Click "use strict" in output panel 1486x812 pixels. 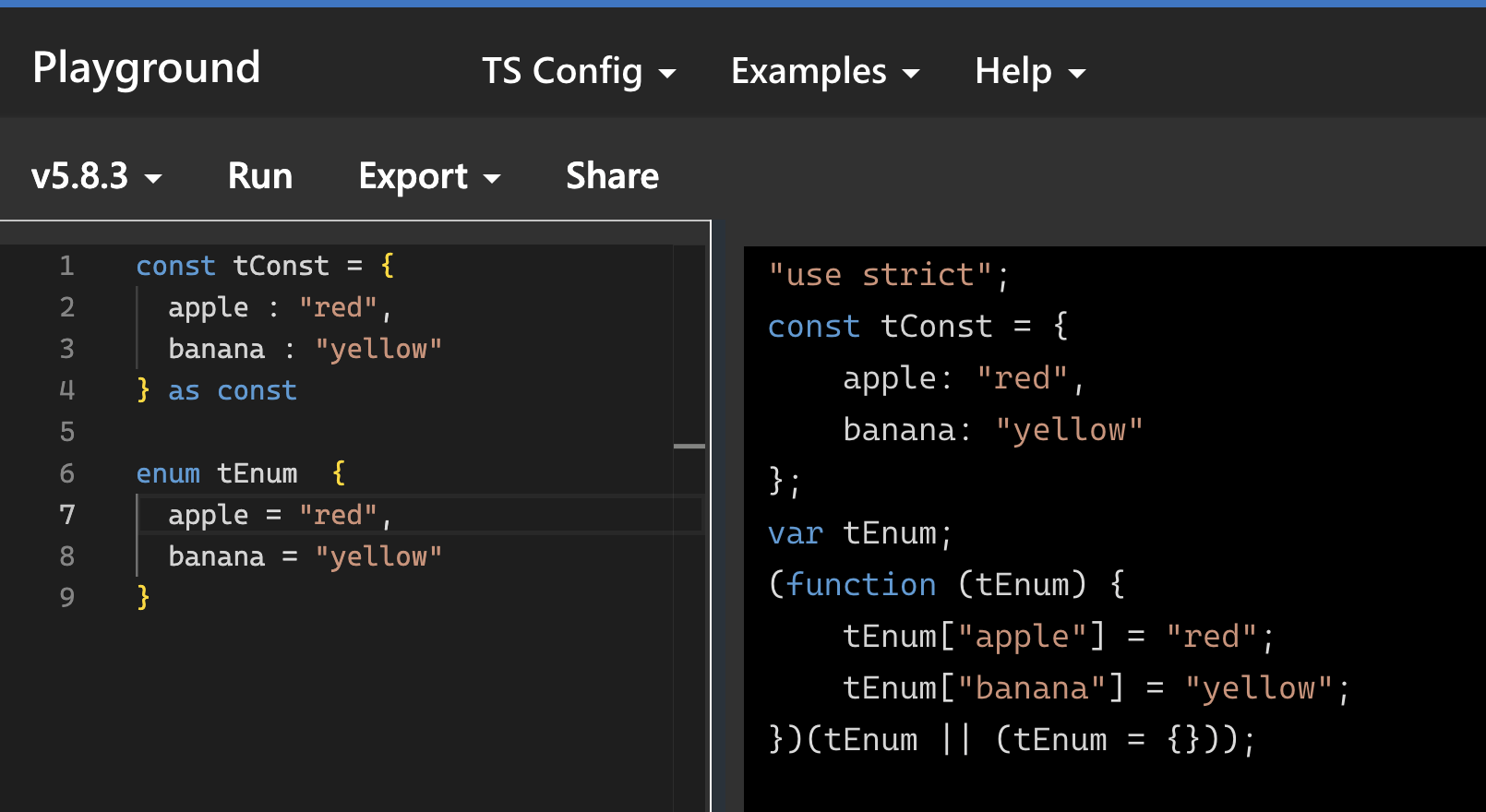(880, 275)
